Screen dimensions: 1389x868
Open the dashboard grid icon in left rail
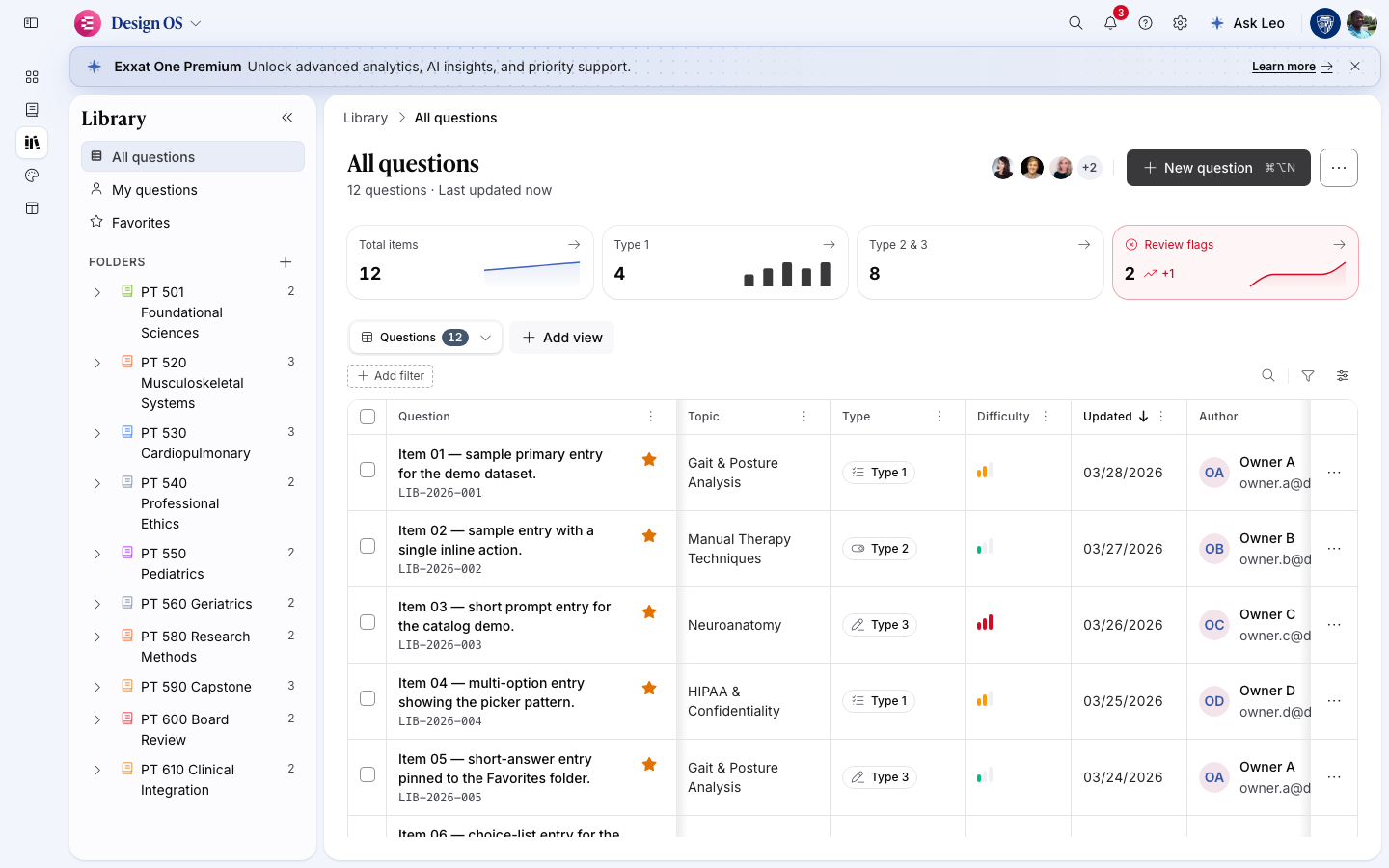pos(32,77)
